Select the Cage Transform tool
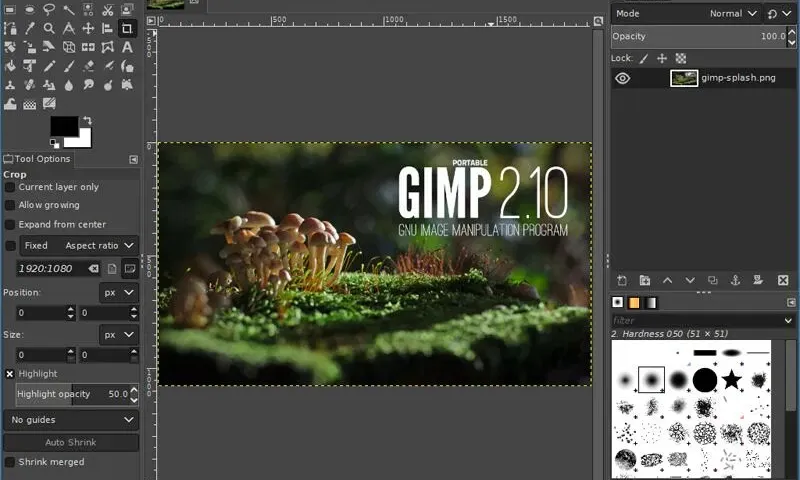Screen dimensions: 800x480 (x=108, y=47)
